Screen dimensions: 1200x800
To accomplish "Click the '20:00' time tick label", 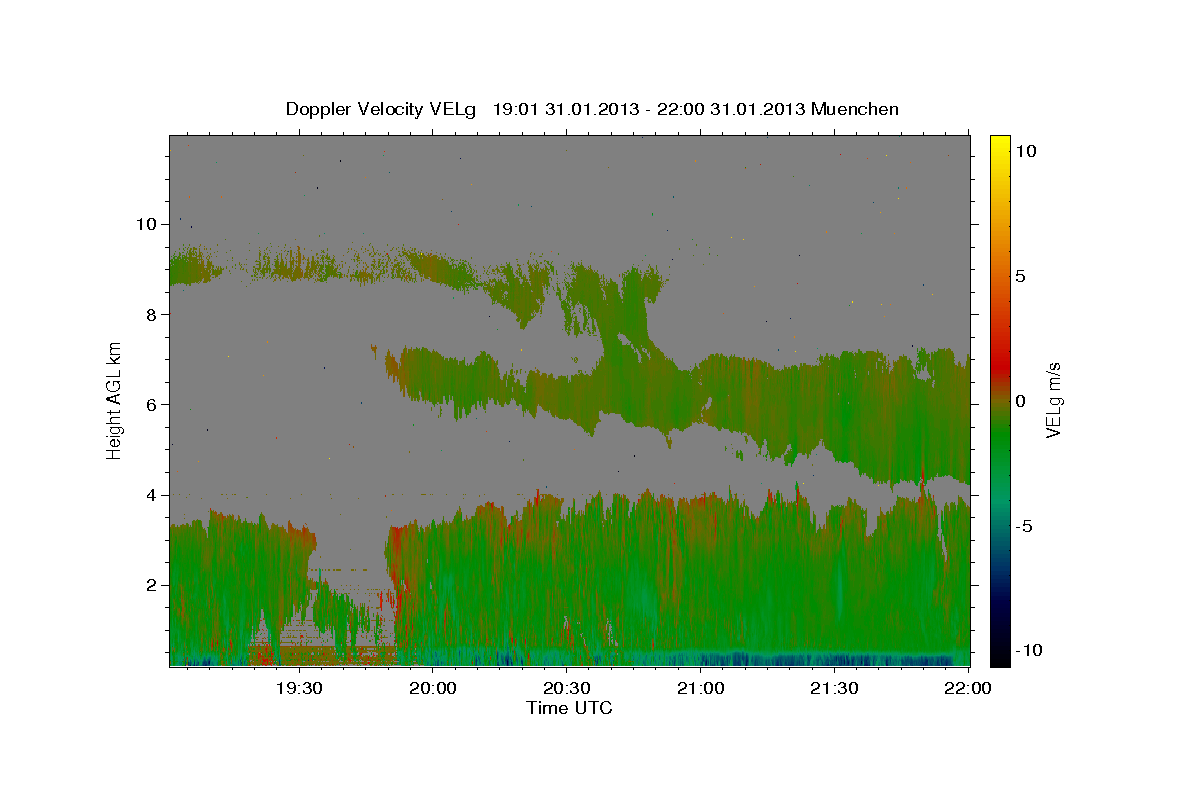I will tap(433, 688).
